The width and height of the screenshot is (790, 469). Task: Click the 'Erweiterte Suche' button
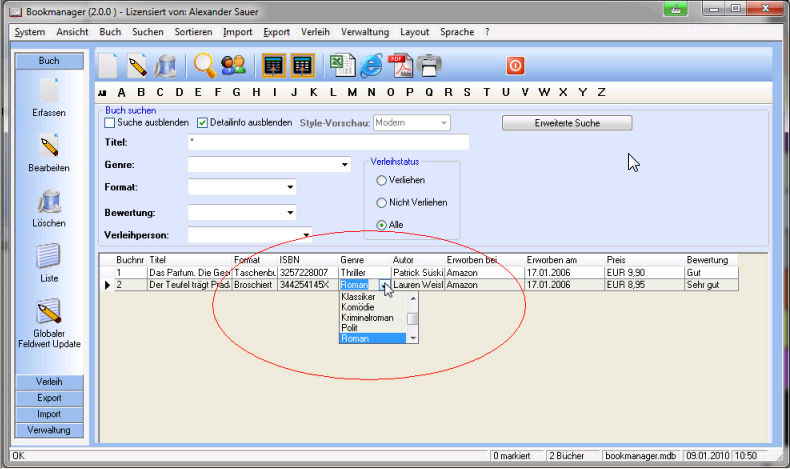567,123
